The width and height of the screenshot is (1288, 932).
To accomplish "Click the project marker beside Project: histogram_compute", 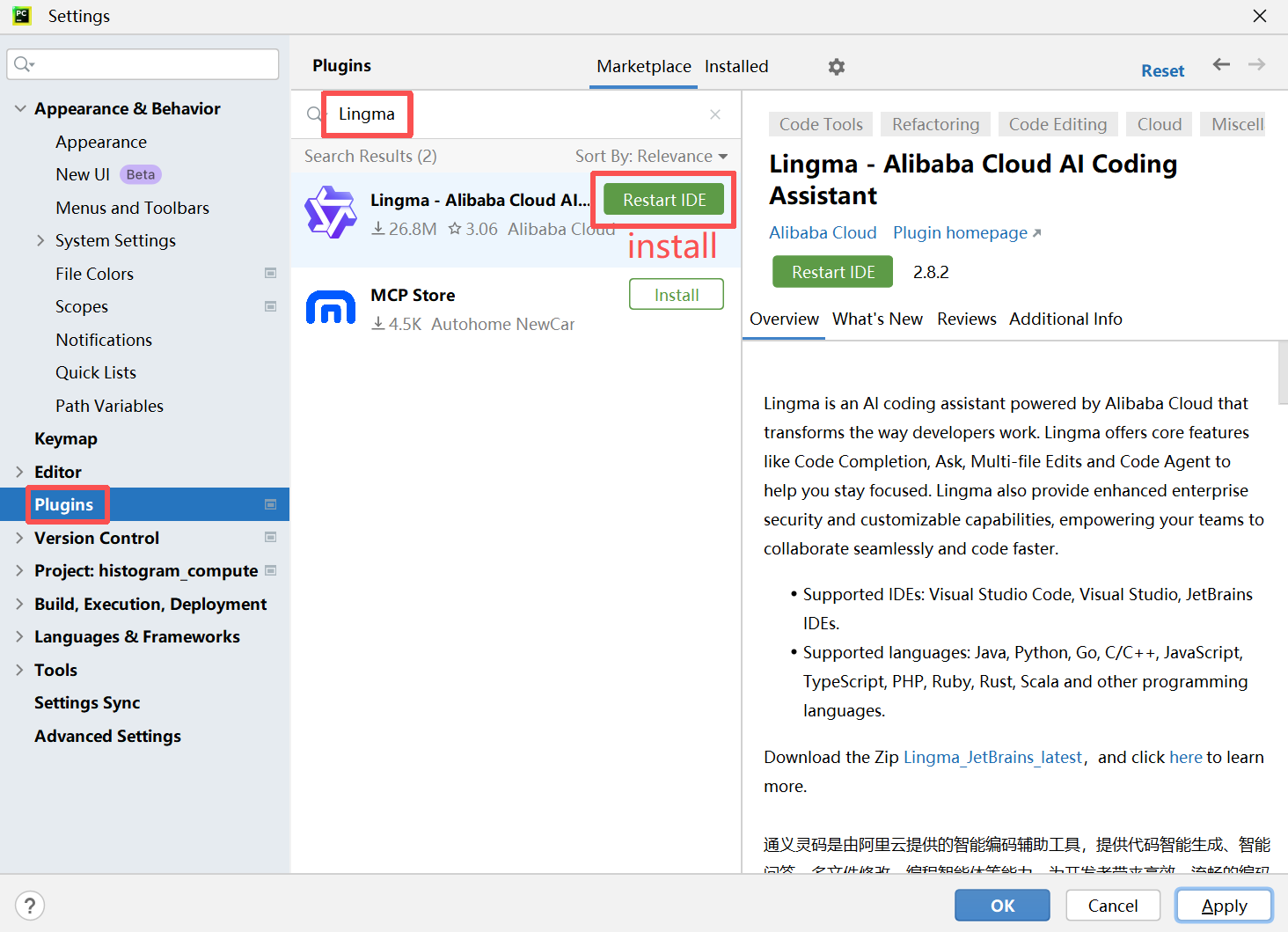I will click(x=271, y=570).
